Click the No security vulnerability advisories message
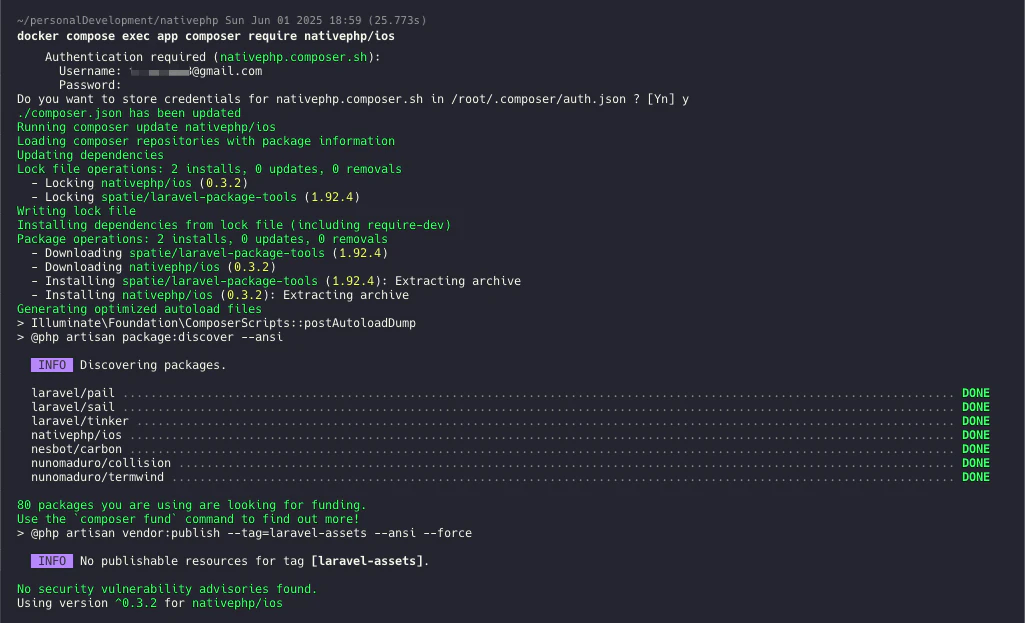 point(167,590)
